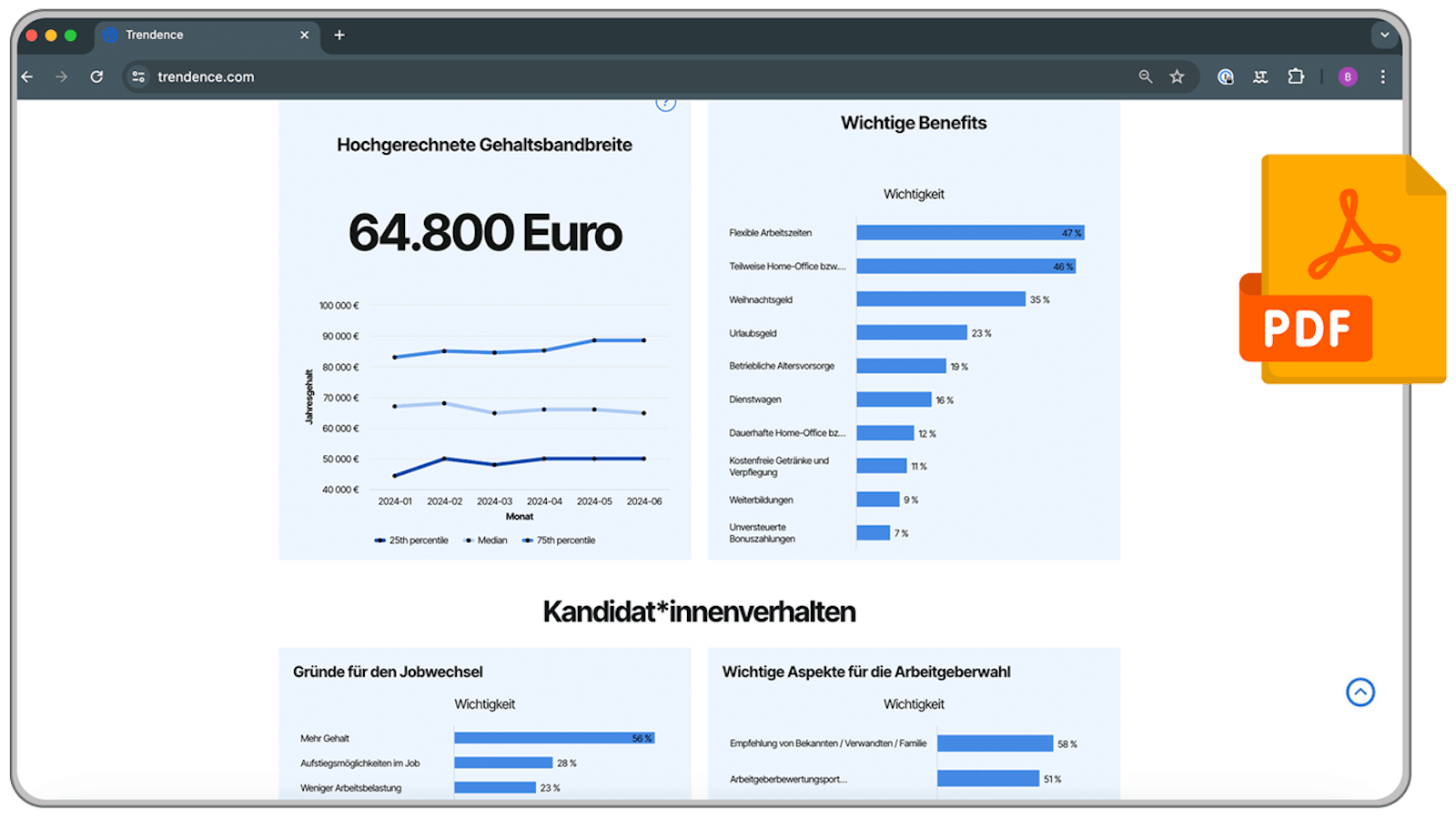The height and width of the screenshot is (819, 1456).
Task: Click the Weniger Arbeitsbelastung label
Action: [351, 788]
